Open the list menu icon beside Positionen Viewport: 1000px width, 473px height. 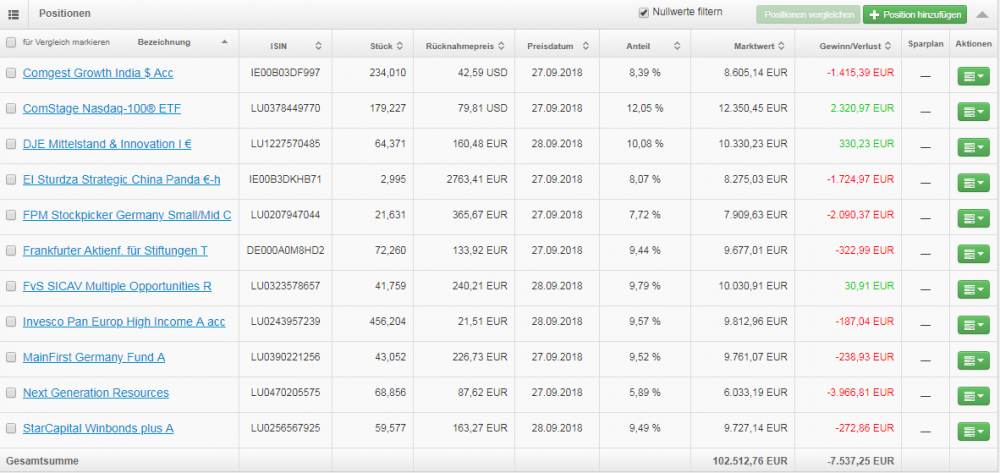click(x=13, y=13)
